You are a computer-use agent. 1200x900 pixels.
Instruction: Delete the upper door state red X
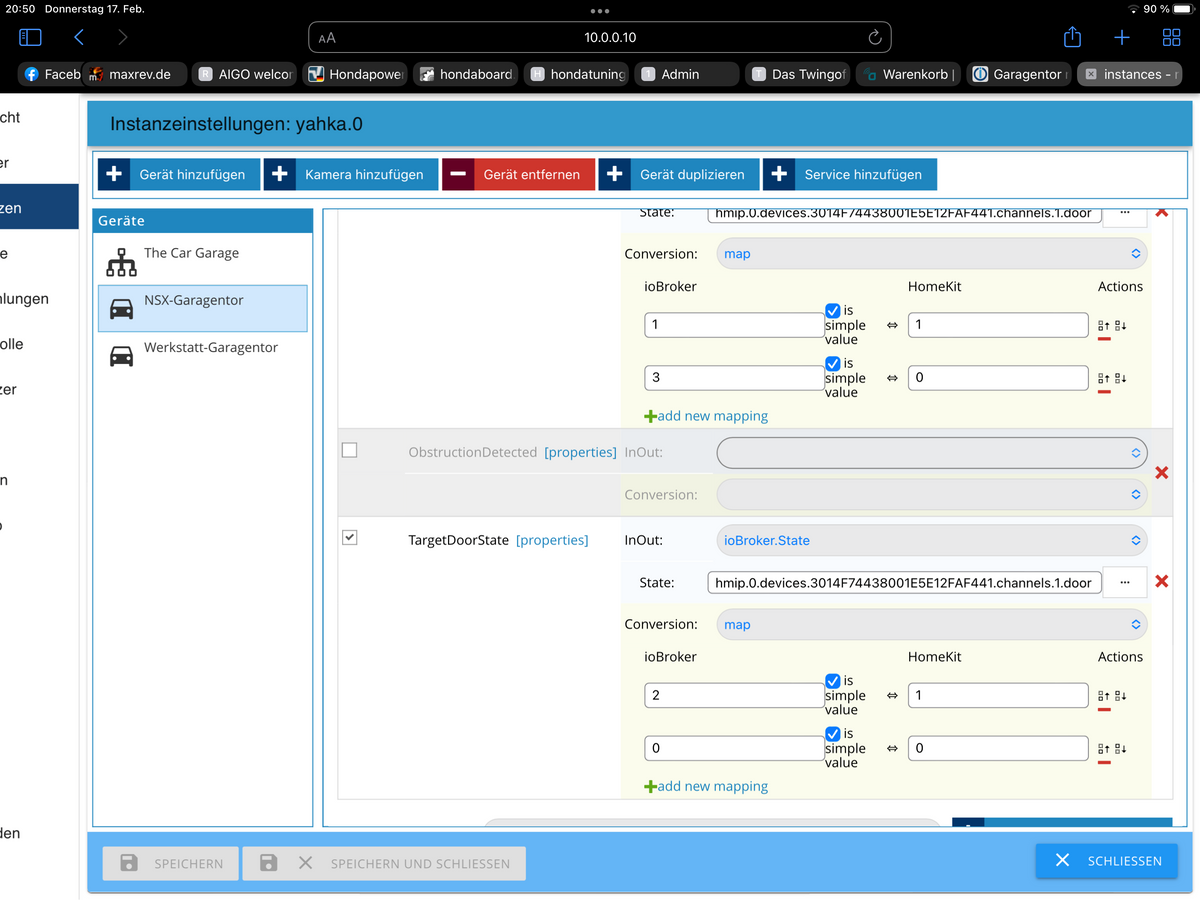[1162, 212]
